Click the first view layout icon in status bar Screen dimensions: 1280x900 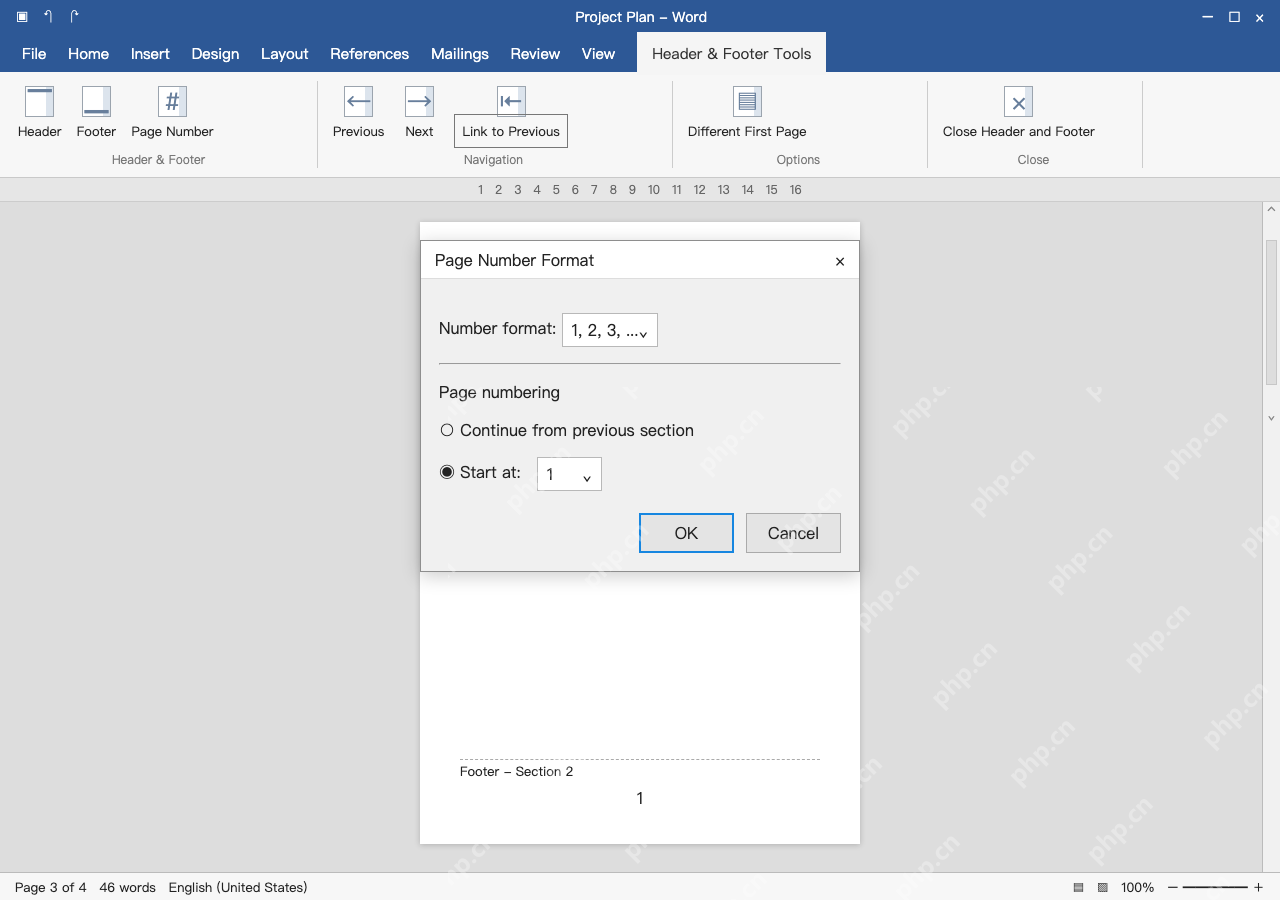pyautogui.click(x=1079, y=887)
